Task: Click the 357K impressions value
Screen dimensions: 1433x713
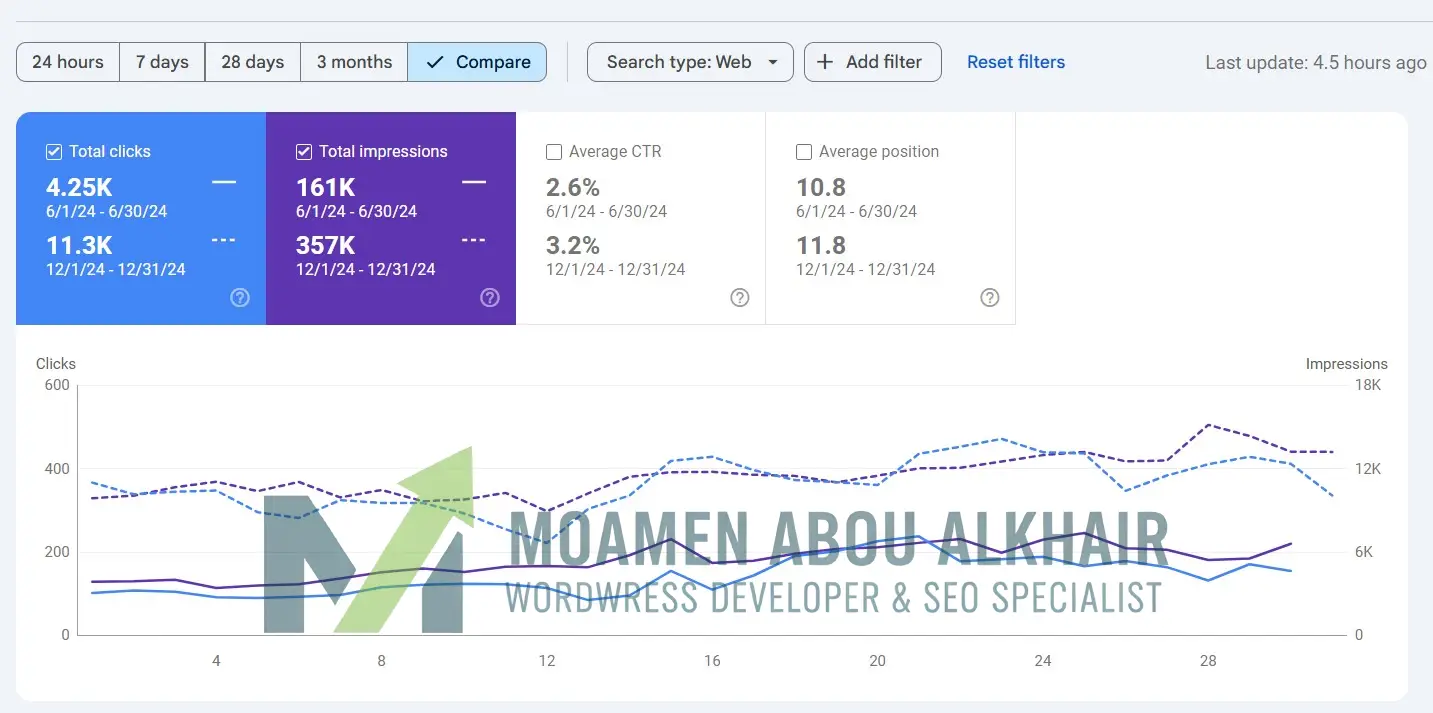Action: click(x=325, y=245)
